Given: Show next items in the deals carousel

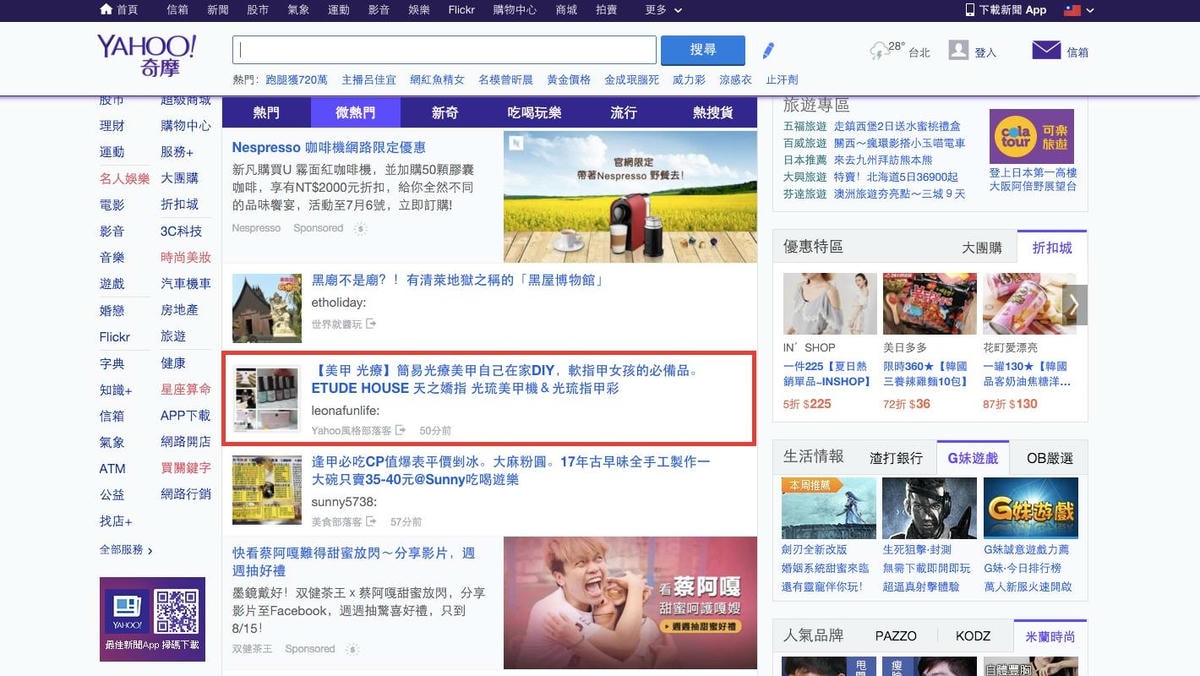Looking at the screenshot, I should coord(1075,304).
